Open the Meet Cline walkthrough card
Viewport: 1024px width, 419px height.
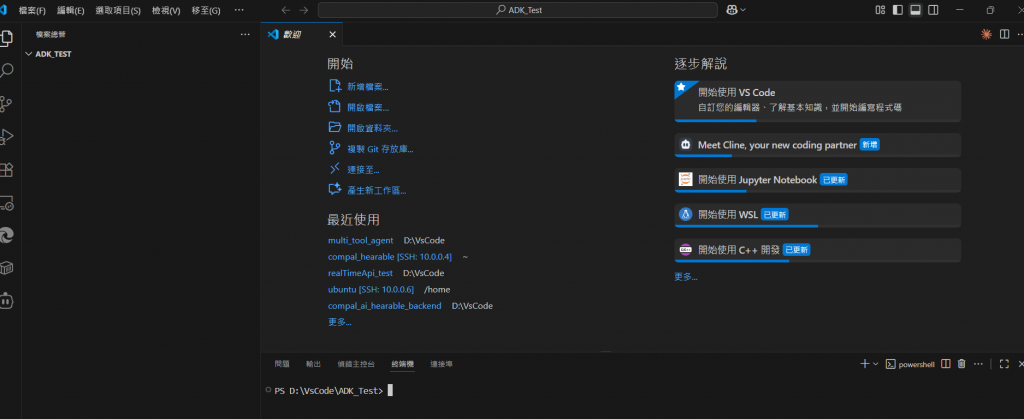(x=817, y=145)
